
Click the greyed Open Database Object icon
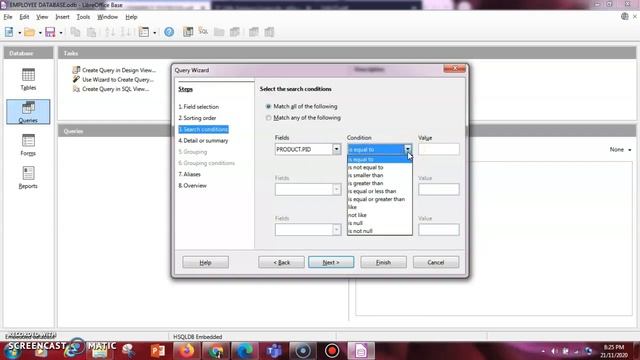(219, 32)
